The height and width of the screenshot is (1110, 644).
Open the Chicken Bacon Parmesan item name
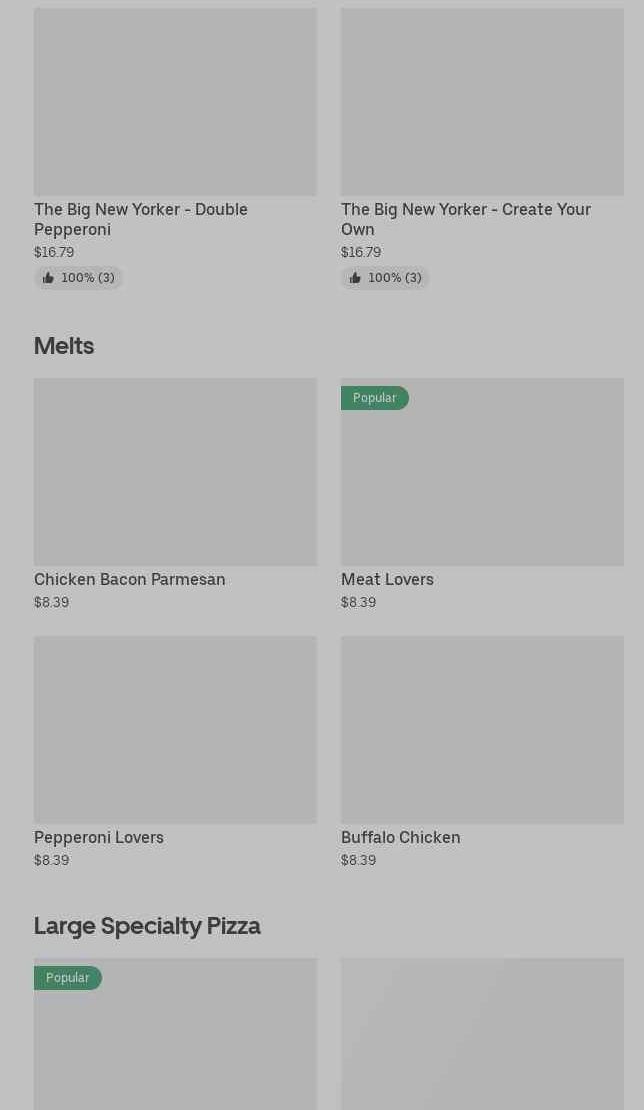coord(130,579)
